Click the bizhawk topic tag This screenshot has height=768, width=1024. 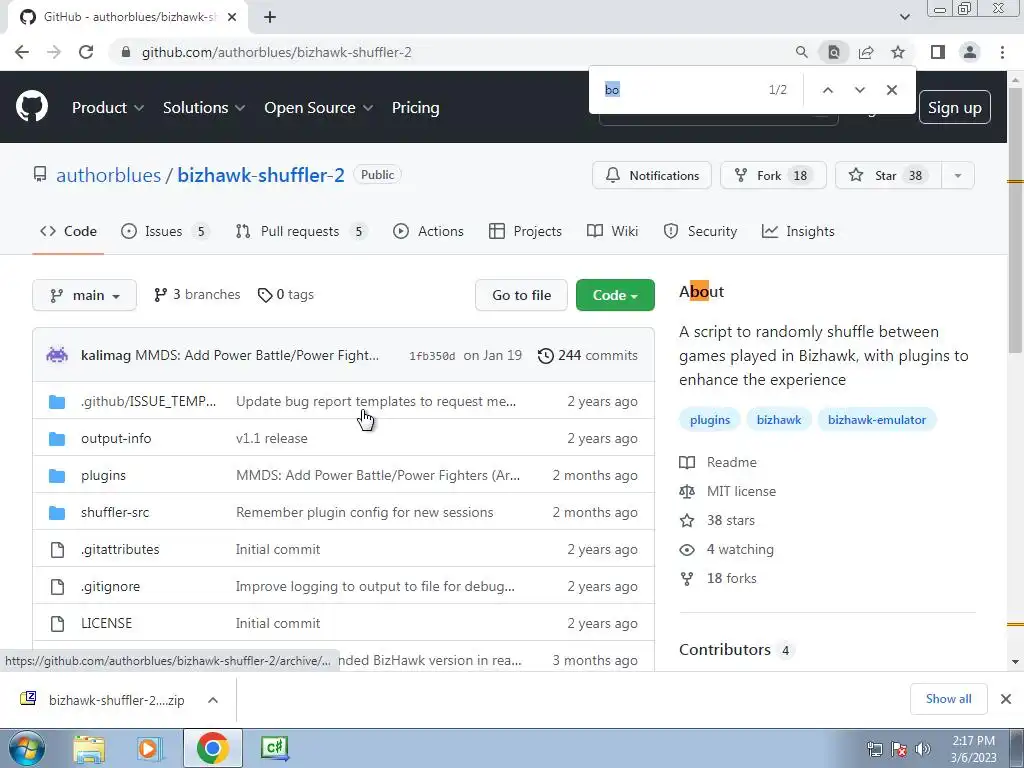click(778, 420)
